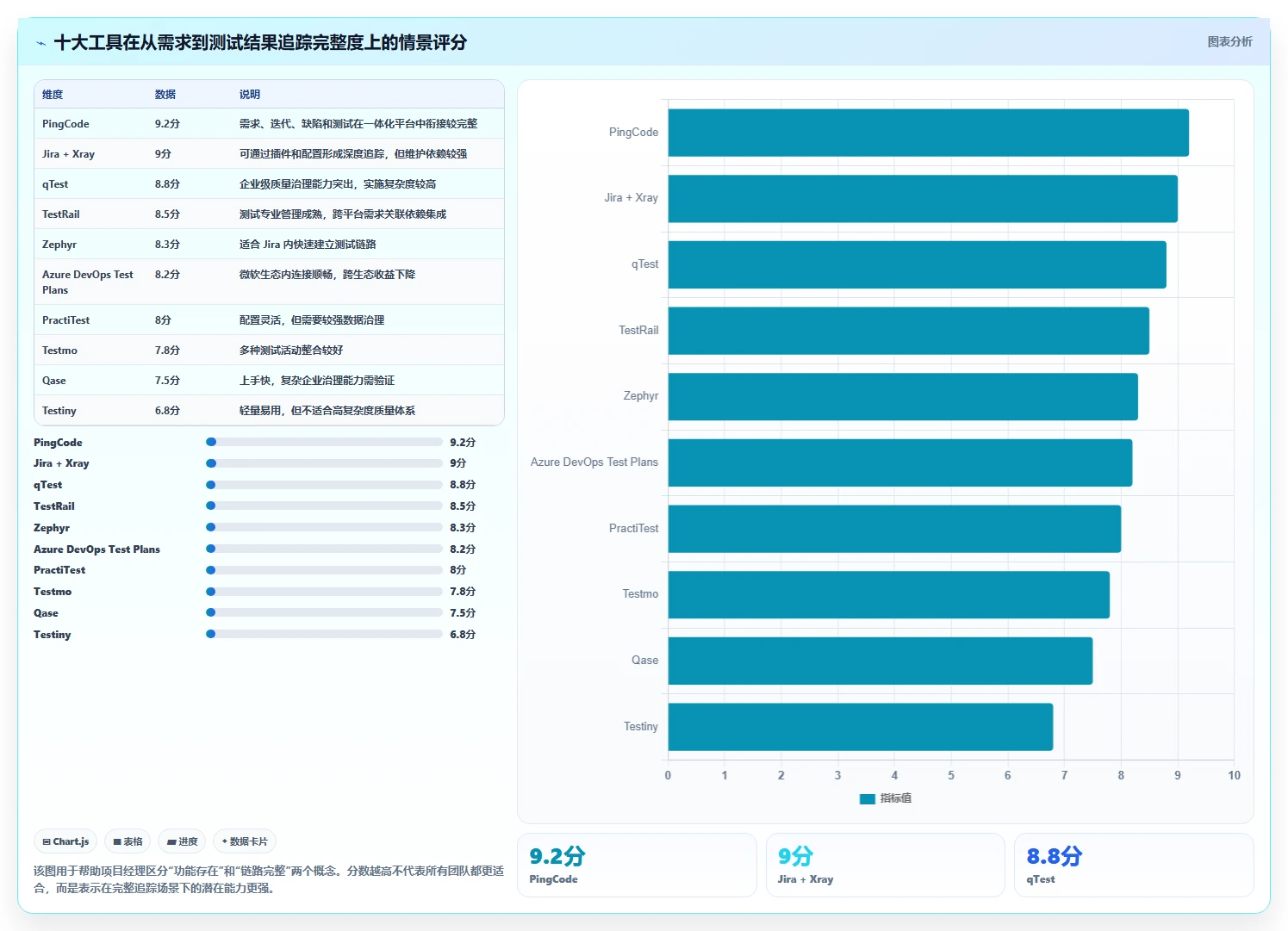Click the 10 tick label on the chart axis

[1234, 775]
